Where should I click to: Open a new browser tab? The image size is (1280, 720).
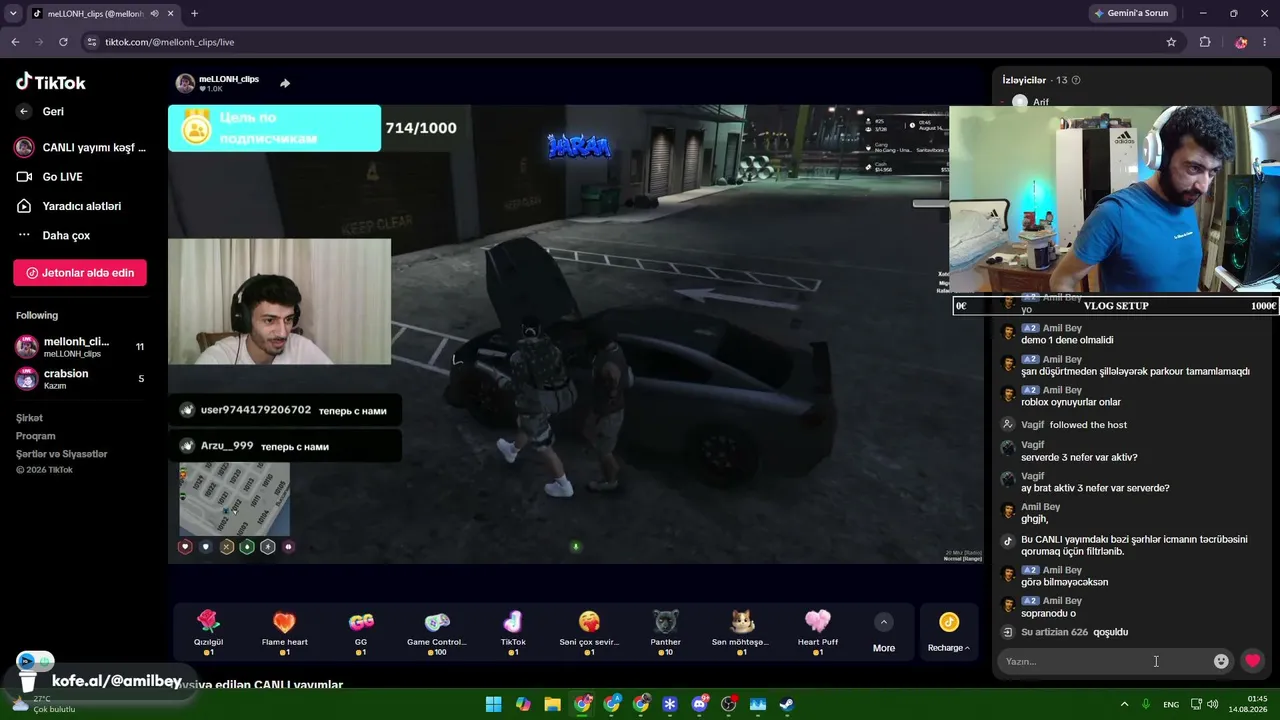coord(194,14)
